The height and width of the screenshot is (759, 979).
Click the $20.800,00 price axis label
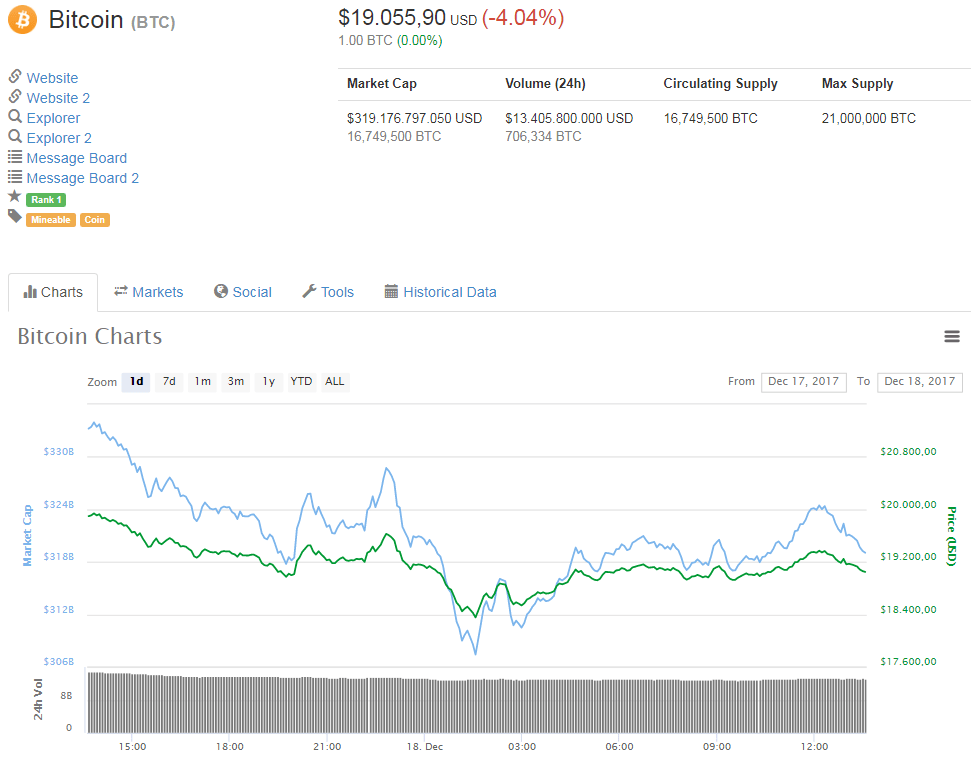(x=908, y=451)
